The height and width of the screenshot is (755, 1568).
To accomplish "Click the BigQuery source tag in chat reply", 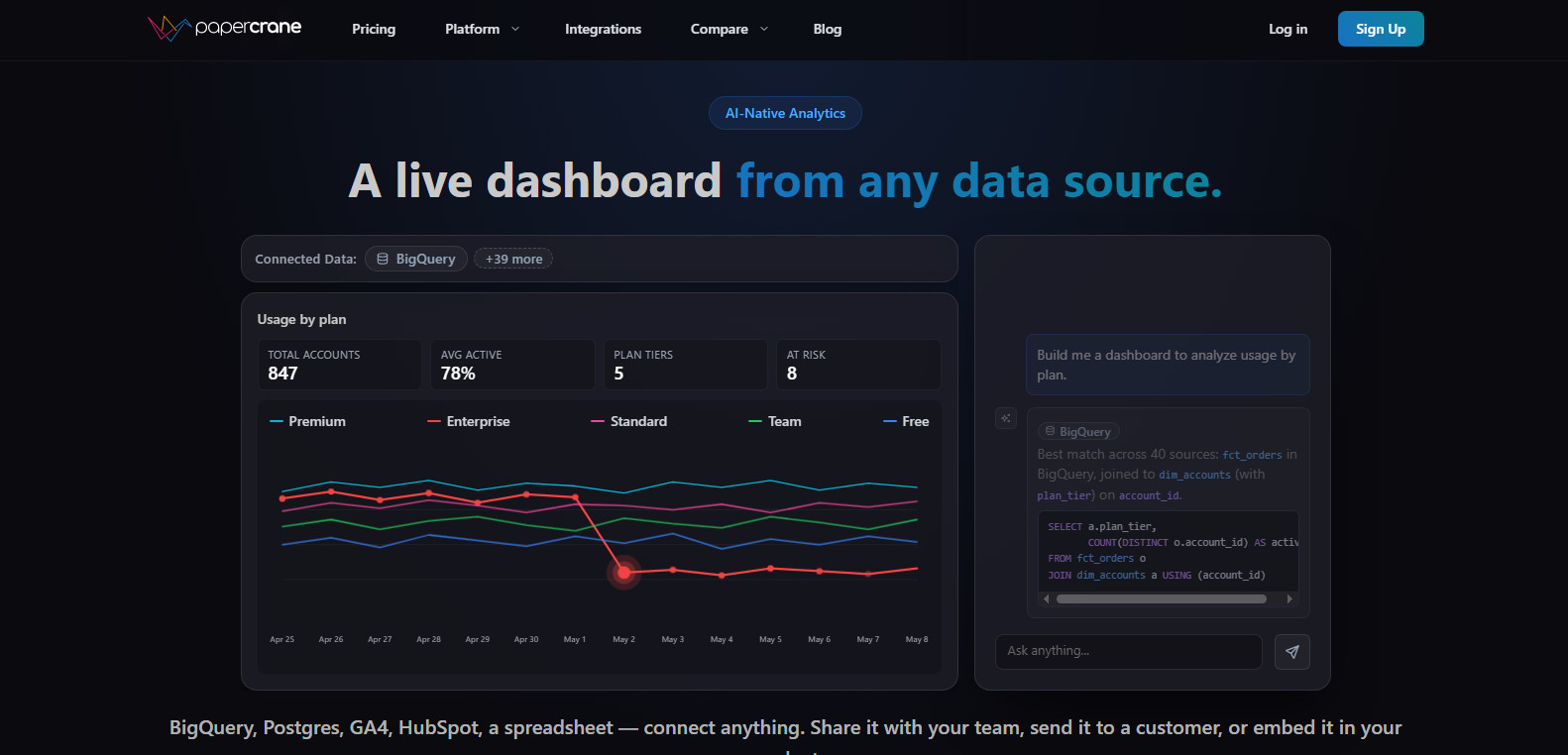I will 1078,432.
